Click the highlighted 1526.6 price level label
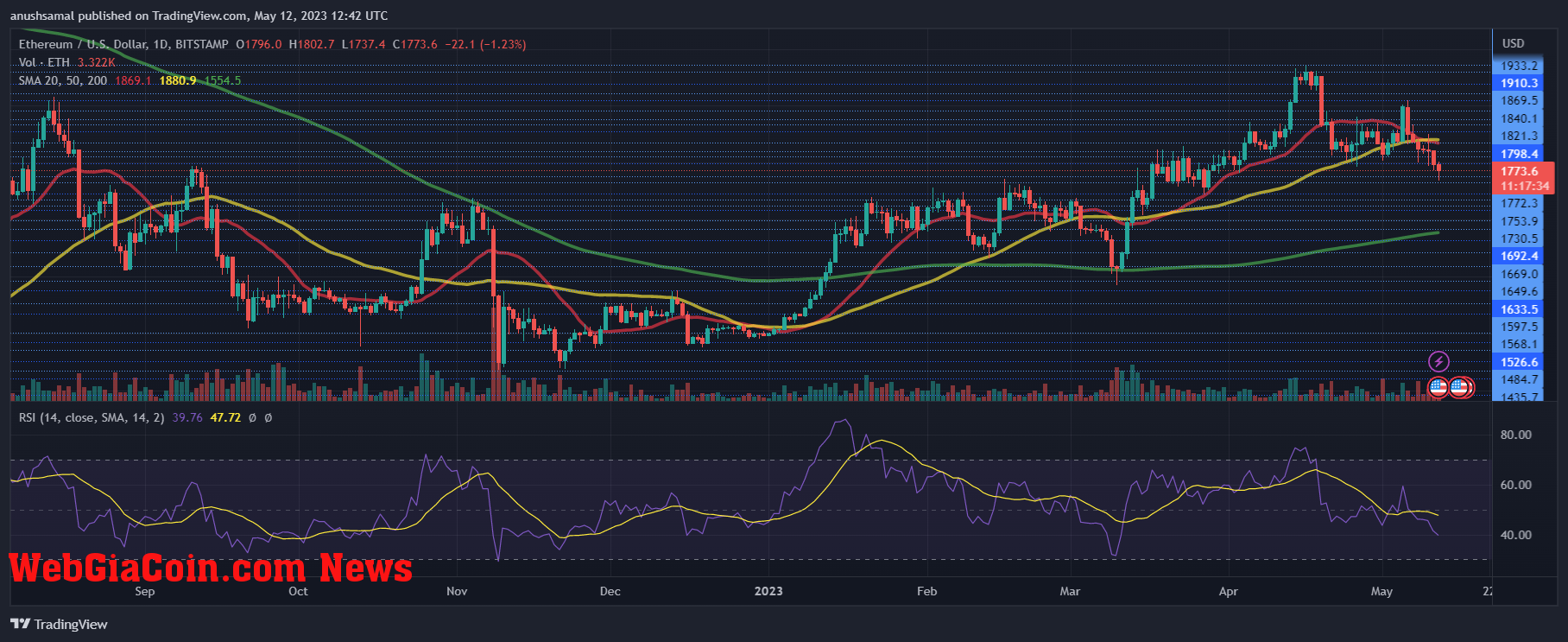 point(1520,362)
